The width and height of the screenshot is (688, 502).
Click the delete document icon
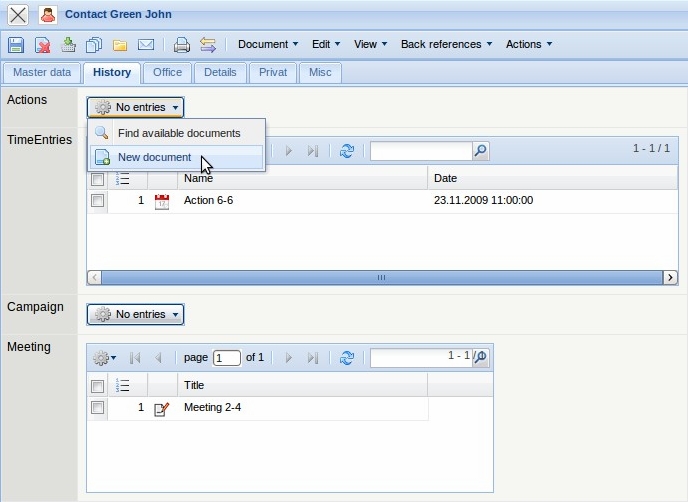(42, 44)
